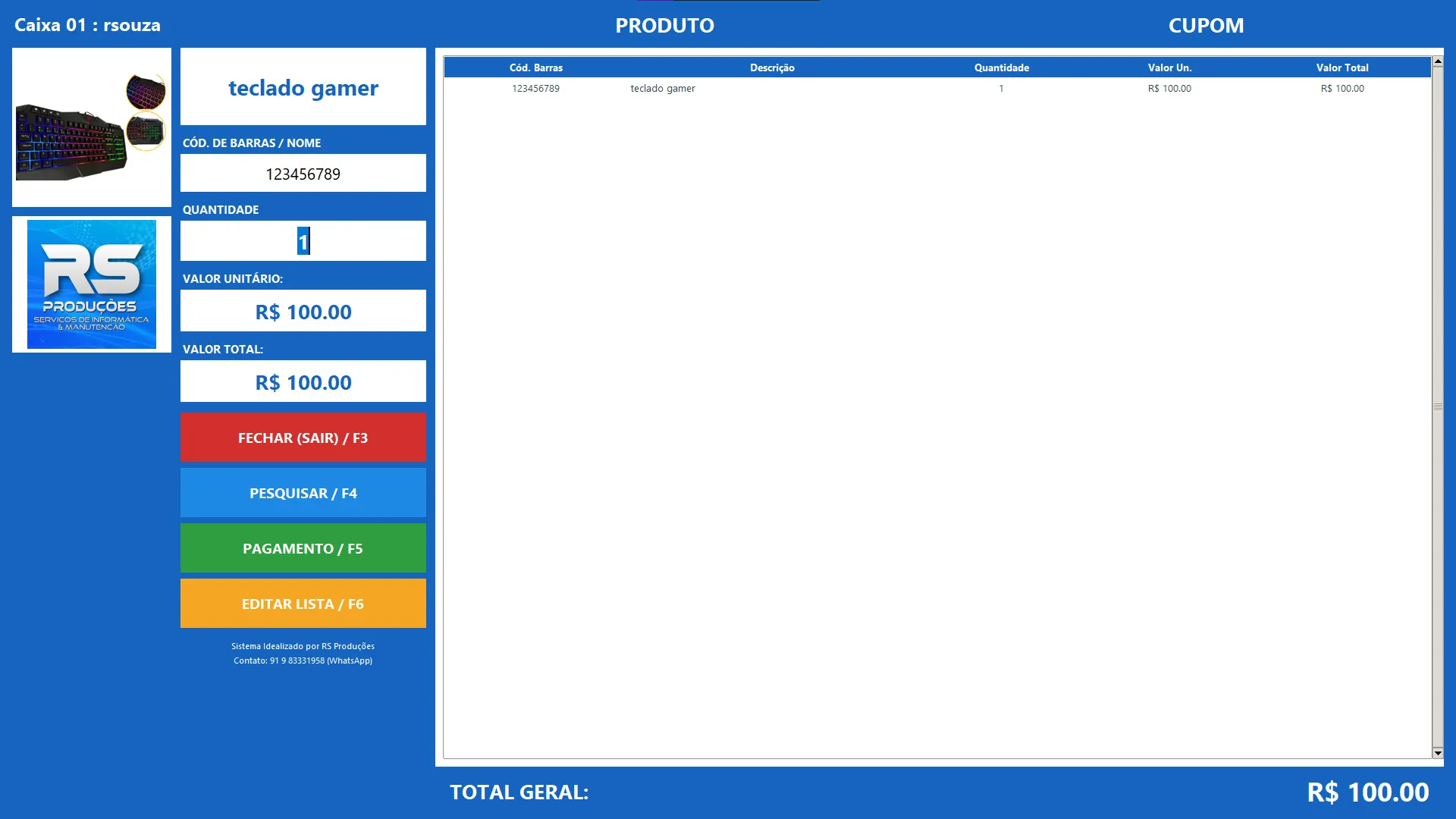Click the teclado gamer product image

tap(92, 127)
